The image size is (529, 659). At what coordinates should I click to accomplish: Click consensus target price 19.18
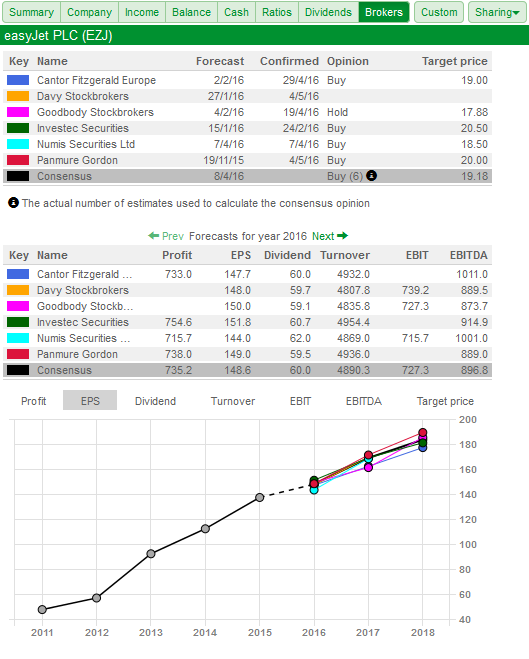474,176
